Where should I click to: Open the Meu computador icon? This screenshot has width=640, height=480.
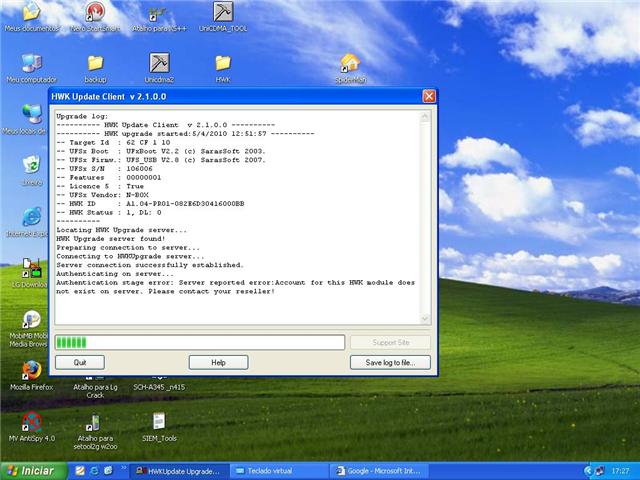[x=32, y=68]
